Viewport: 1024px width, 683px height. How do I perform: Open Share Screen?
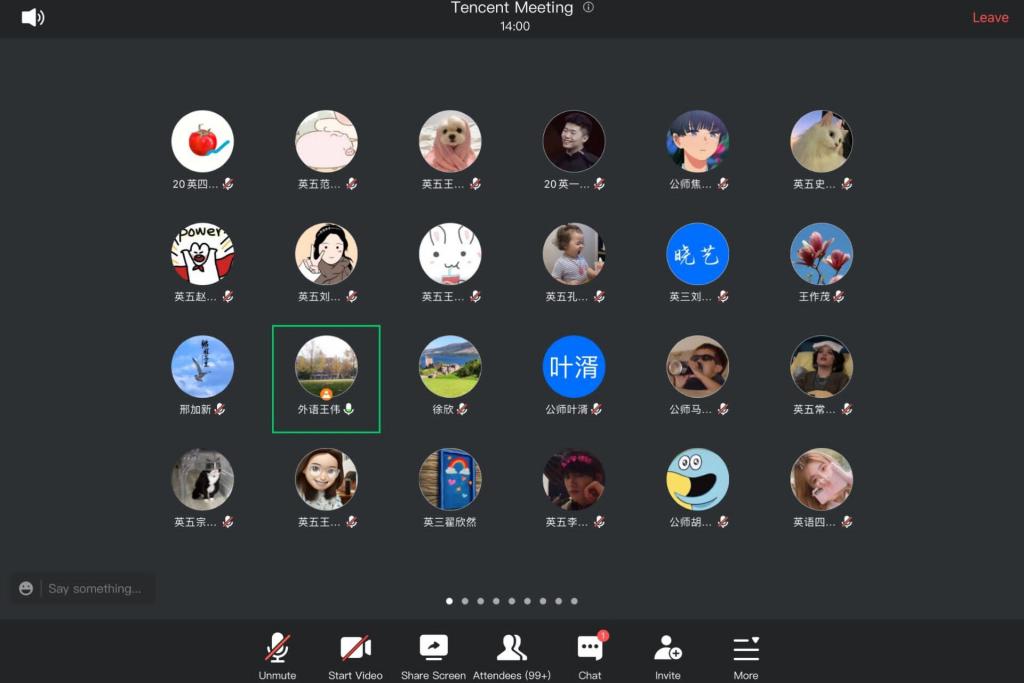coord(433,655)
